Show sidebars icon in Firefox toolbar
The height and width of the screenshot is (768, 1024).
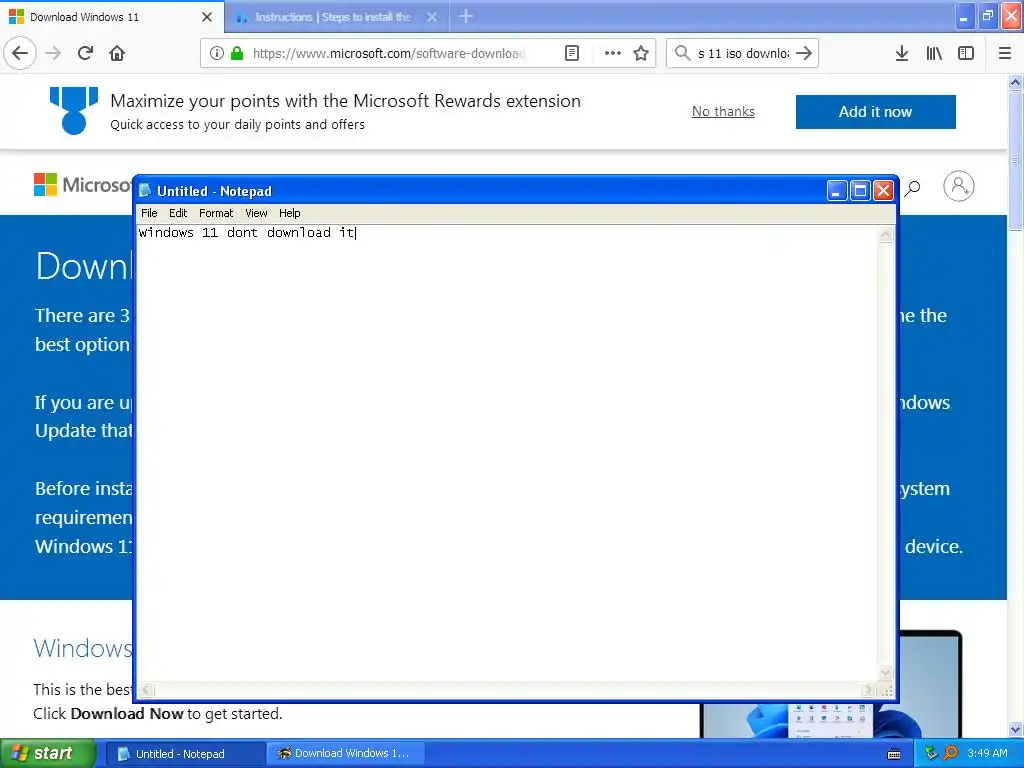tap(966, 53)
